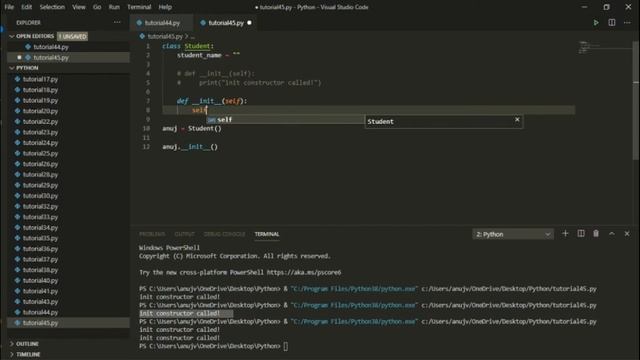Maximize panel size with up chevron
This screenshot has width=640, height=360.
[x=611, y=234]
